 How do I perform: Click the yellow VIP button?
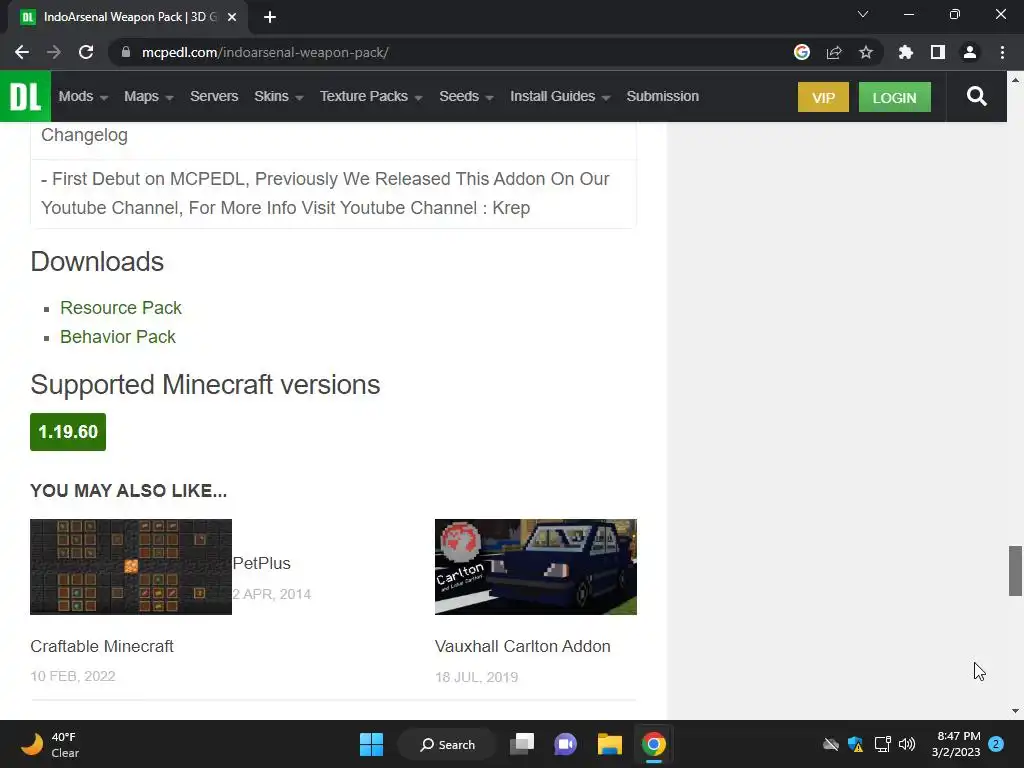823,97
